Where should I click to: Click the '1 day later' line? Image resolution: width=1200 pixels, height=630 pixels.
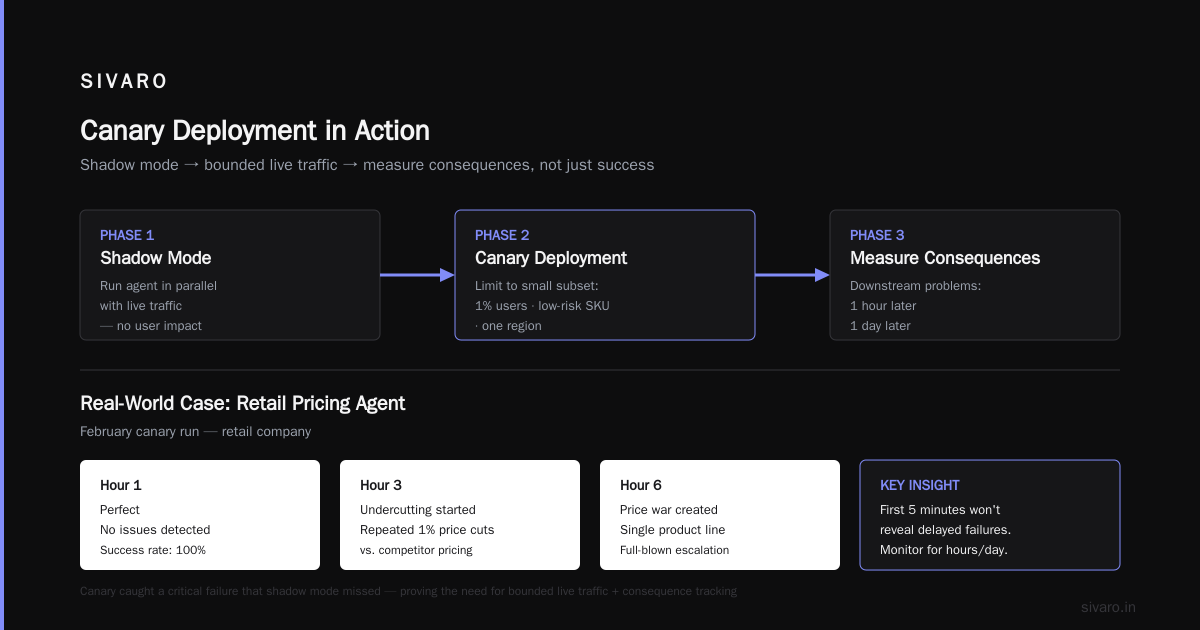(x=880, y=326)
